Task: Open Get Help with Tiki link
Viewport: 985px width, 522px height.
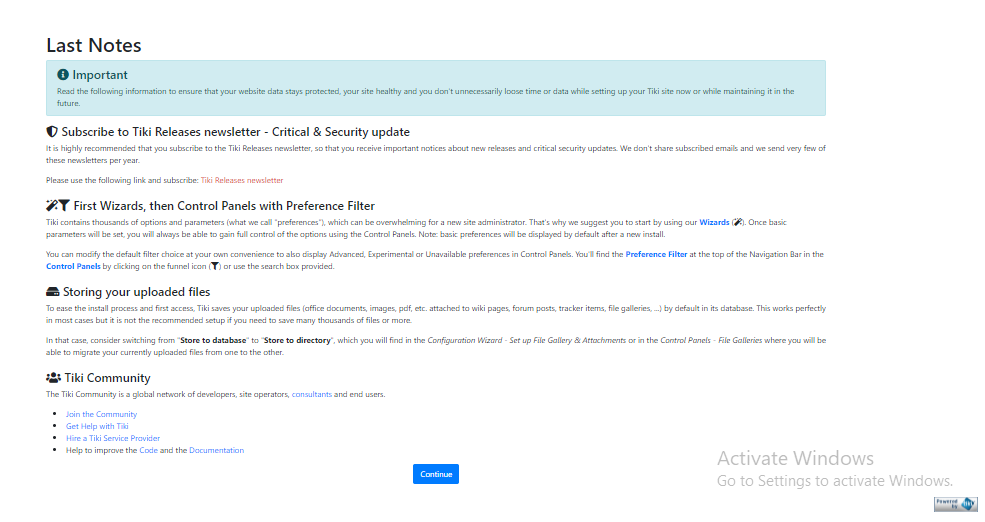Action: pyautogui.click(x=97, y=426)
